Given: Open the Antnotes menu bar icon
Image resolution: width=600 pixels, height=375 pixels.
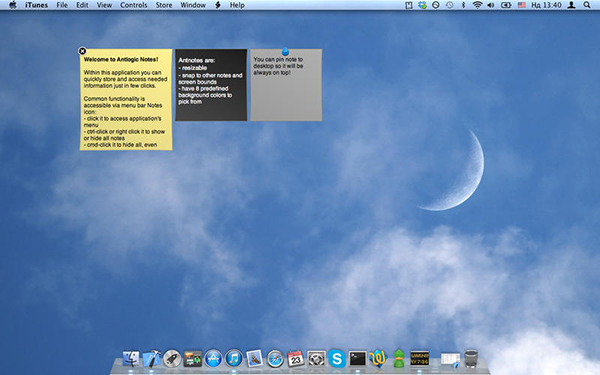Looking at the screenshot, I should pos(409,5).
